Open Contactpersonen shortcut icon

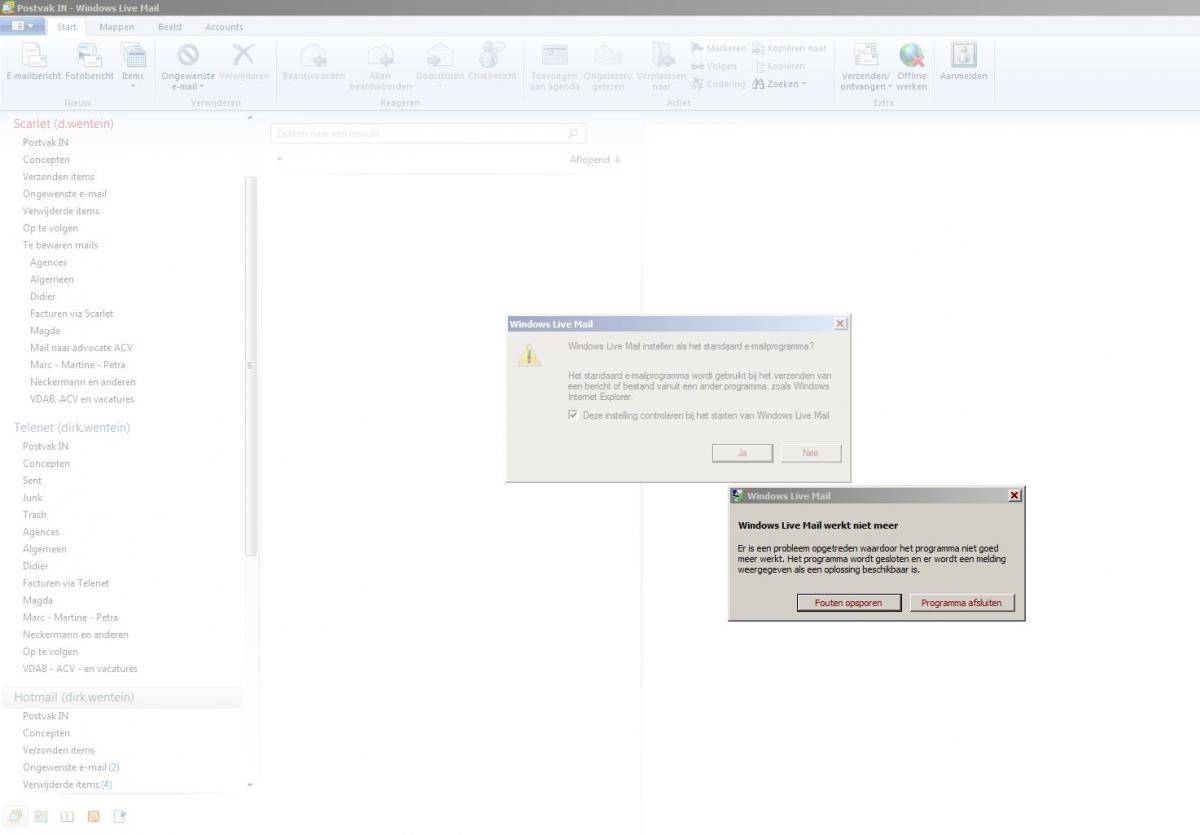(x=67, y=816)
